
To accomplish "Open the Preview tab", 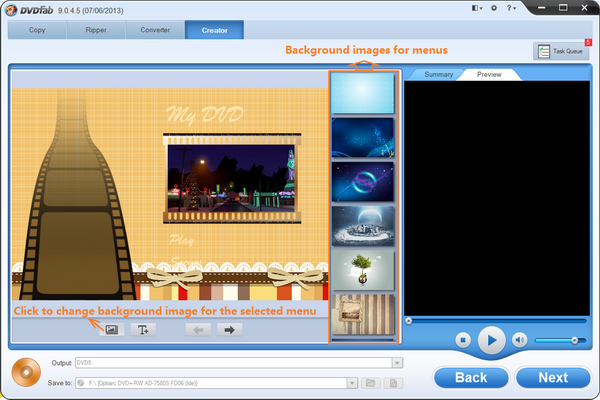I will (489, 74).
